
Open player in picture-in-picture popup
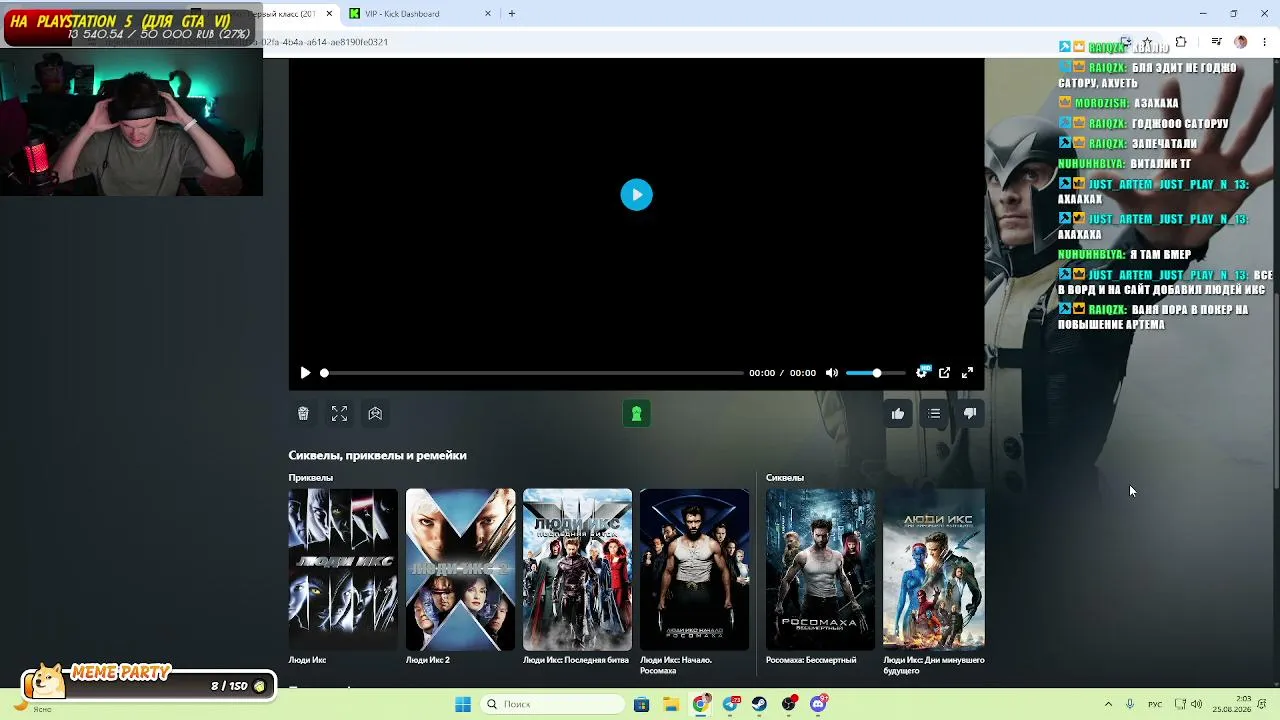(x=944, y=373)
